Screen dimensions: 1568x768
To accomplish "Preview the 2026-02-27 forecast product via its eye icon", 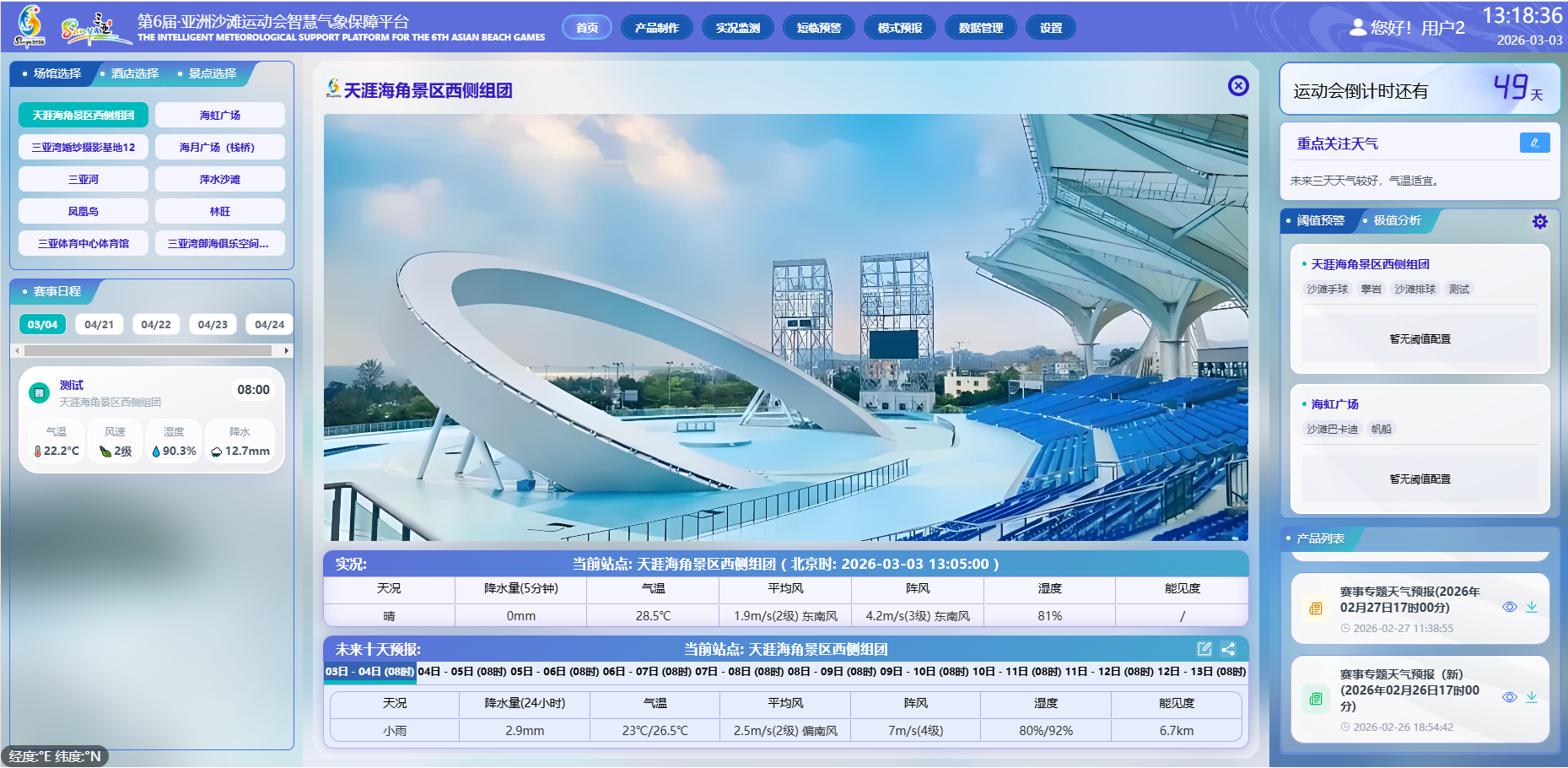I will tap(1510, 607).
